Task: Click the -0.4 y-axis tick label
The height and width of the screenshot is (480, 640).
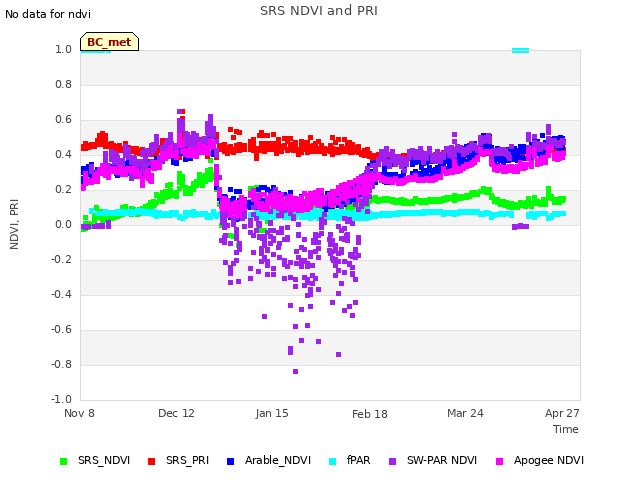Action: pos(61,294)
